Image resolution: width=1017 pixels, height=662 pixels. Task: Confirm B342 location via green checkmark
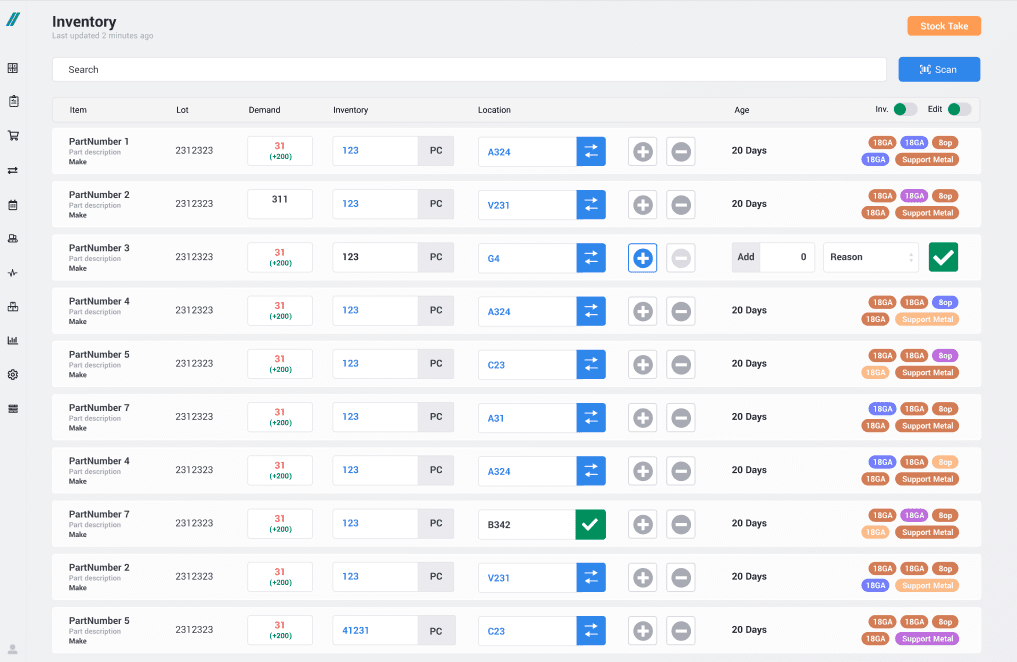click(590, 523)
